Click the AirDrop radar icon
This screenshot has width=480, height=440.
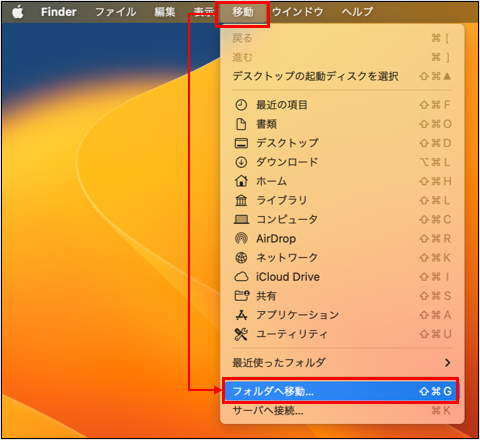pos(241,239)
